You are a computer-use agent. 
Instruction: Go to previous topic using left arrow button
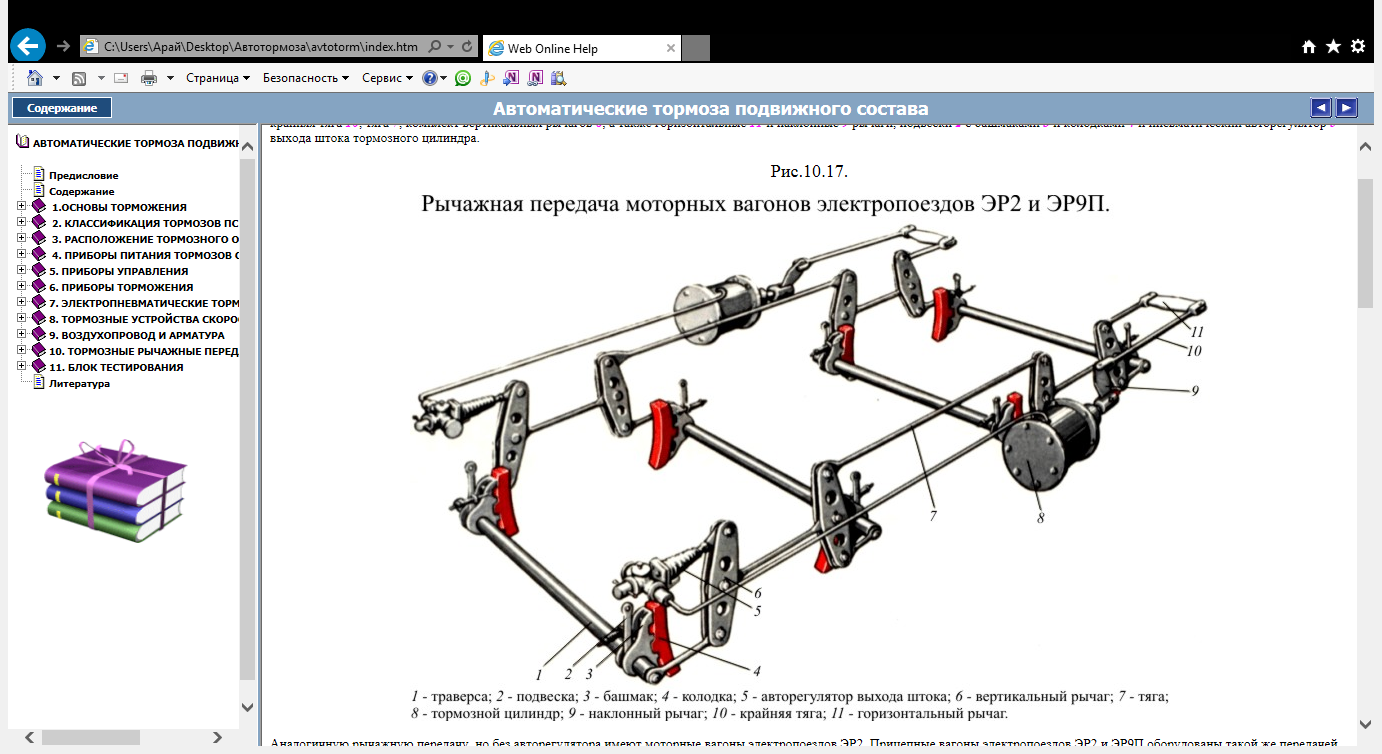tap(1321, 108)
